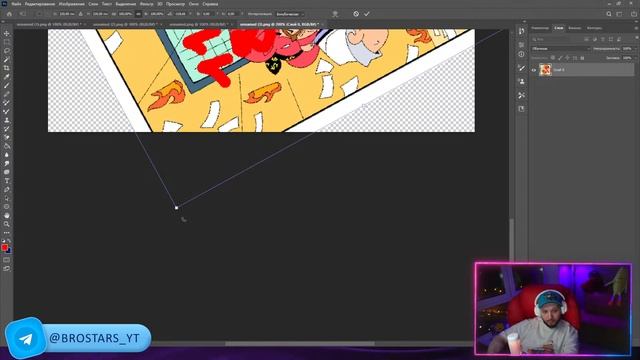
Task: Open the layer opacity dropdown arrow
Action: tap(635, 49)
